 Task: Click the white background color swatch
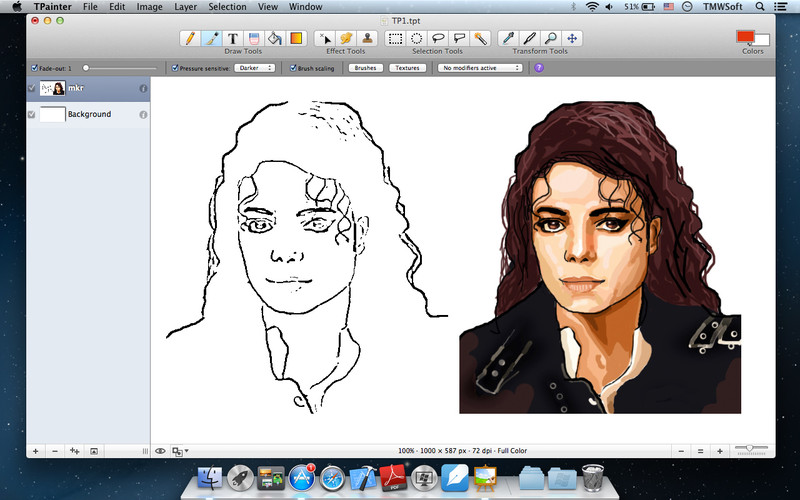pyautogui.click(x=763, y=40)
